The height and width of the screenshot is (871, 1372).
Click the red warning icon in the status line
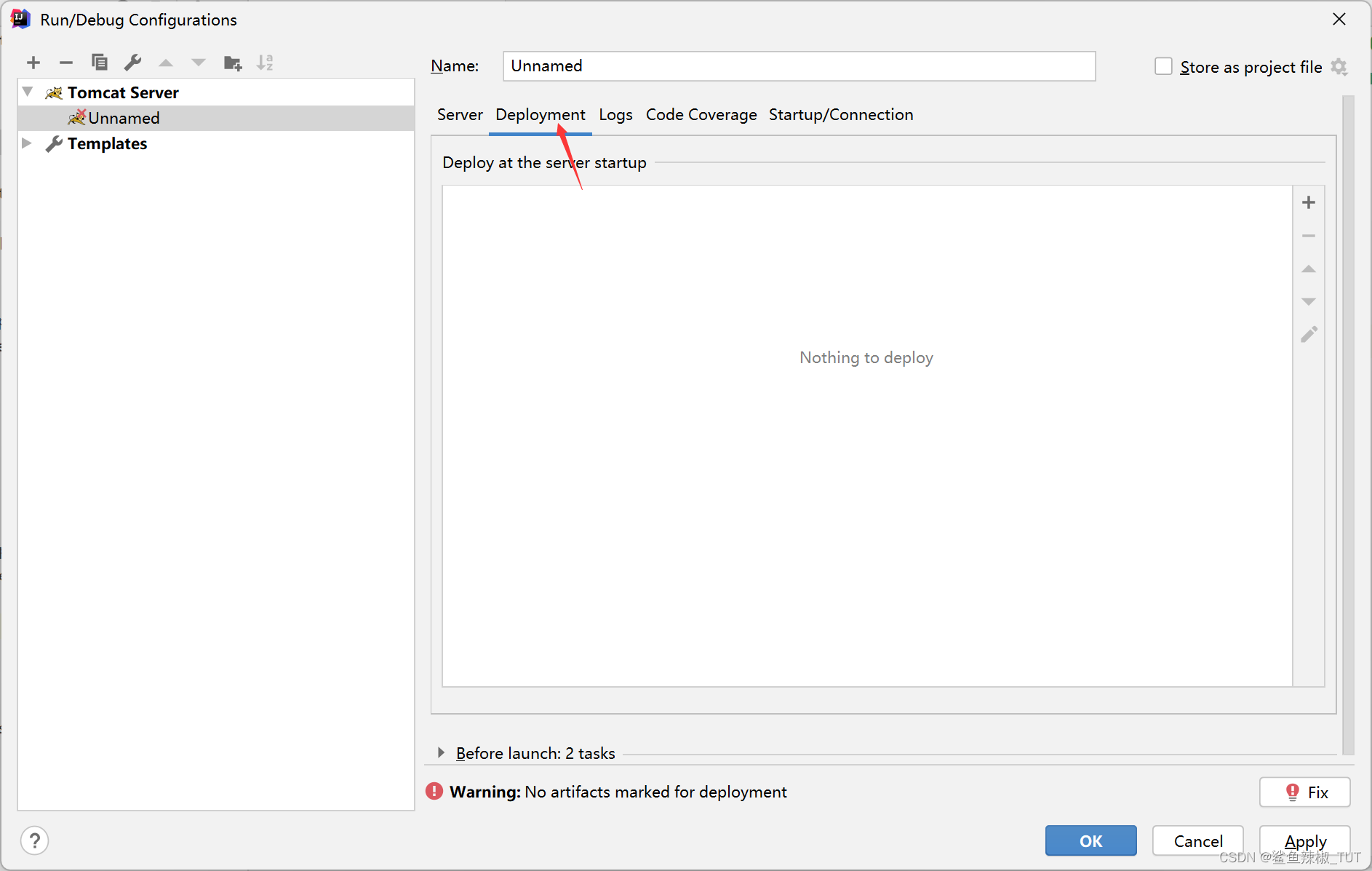(434, 791)
